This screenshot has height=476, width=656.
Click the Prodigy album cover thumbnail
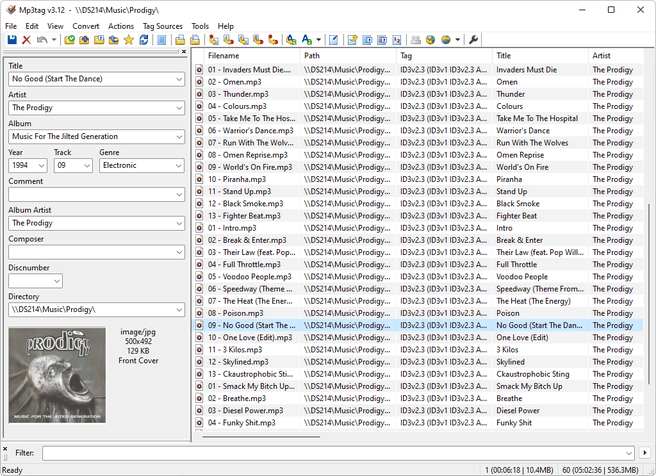[x=57, y=375]
